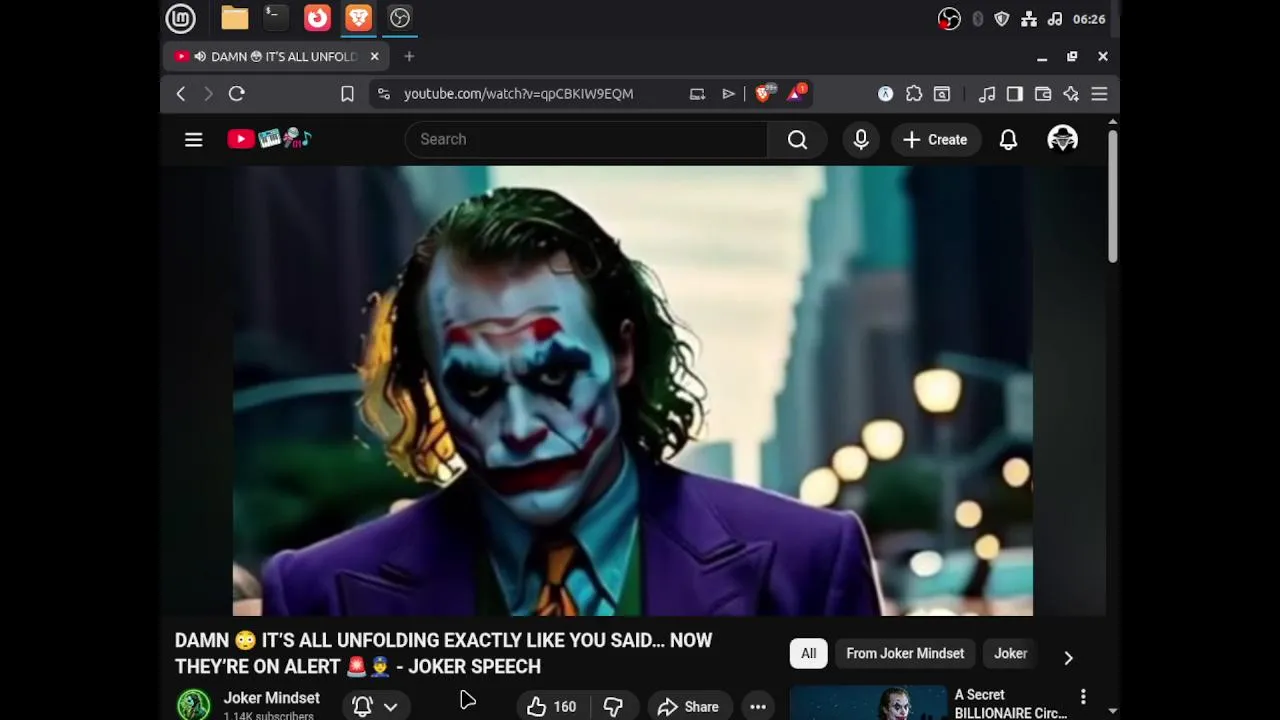The width and height of the screenshot is (1280, 720).
Task: Mute the tab via the speaker icon
Action: coord(200,57)
